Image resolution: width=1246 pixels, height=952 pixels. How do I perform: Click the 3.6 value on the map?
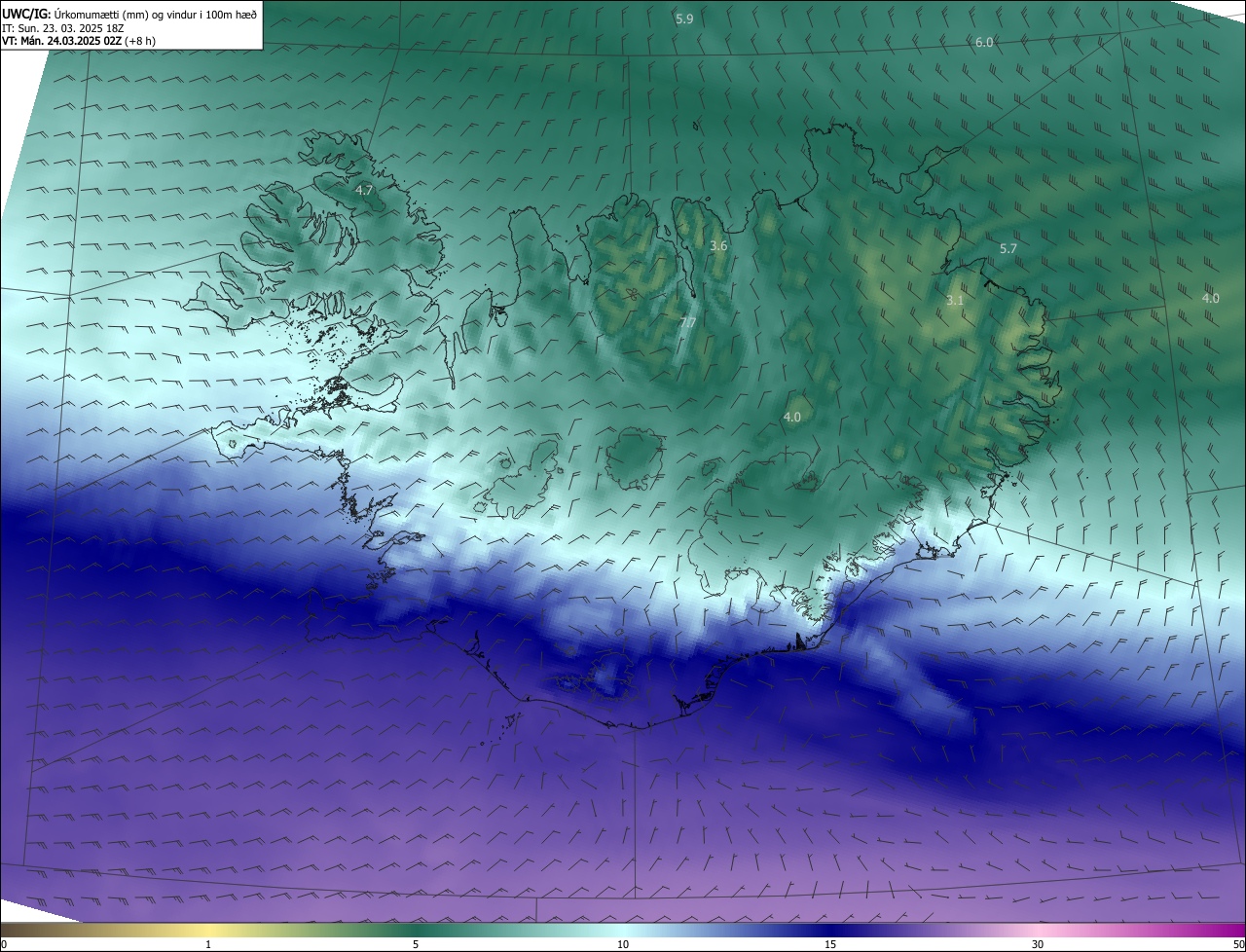pos(718,246)
